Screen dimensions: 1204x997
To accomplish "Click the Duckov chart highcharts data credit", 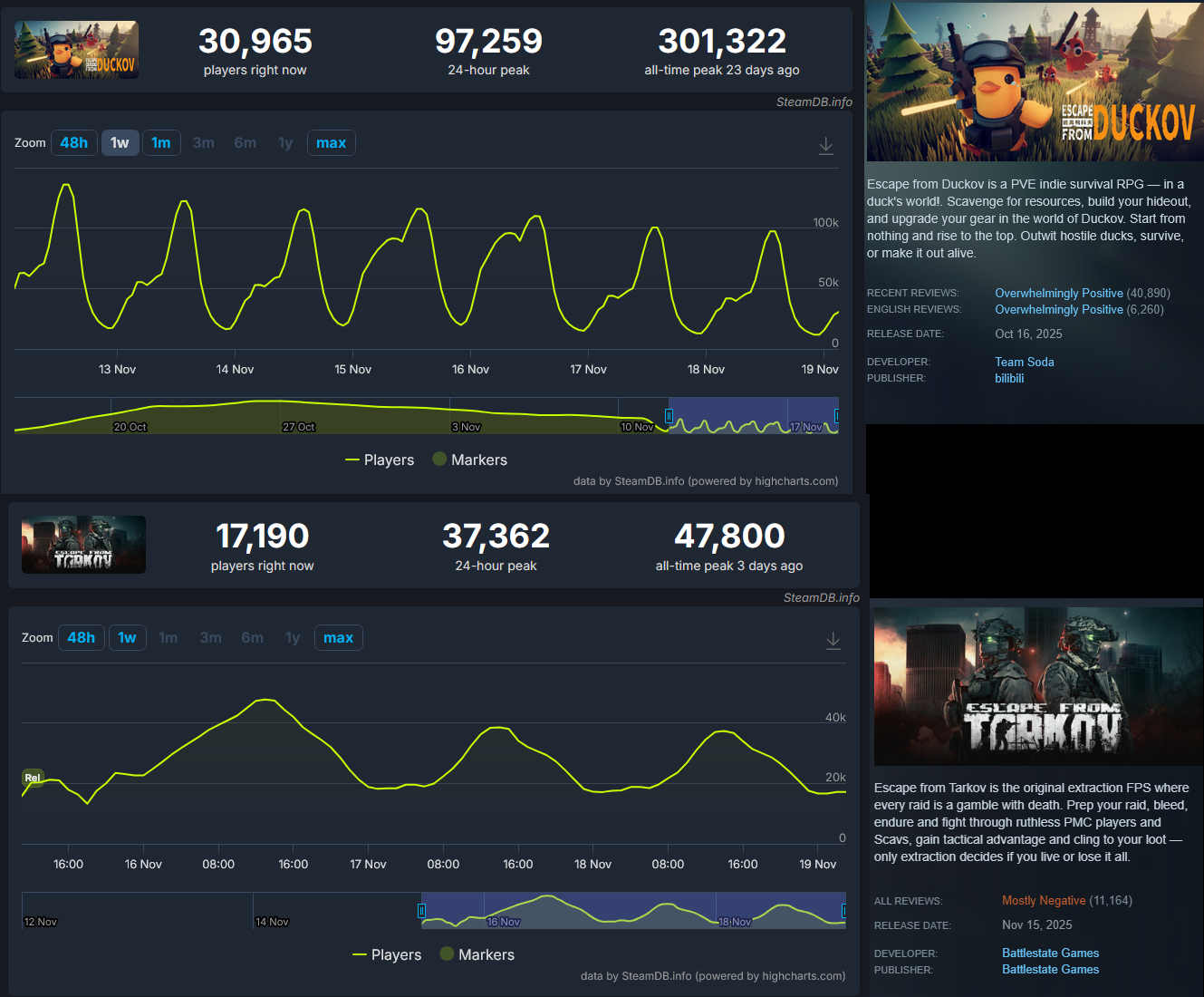I will click(706, 481).
